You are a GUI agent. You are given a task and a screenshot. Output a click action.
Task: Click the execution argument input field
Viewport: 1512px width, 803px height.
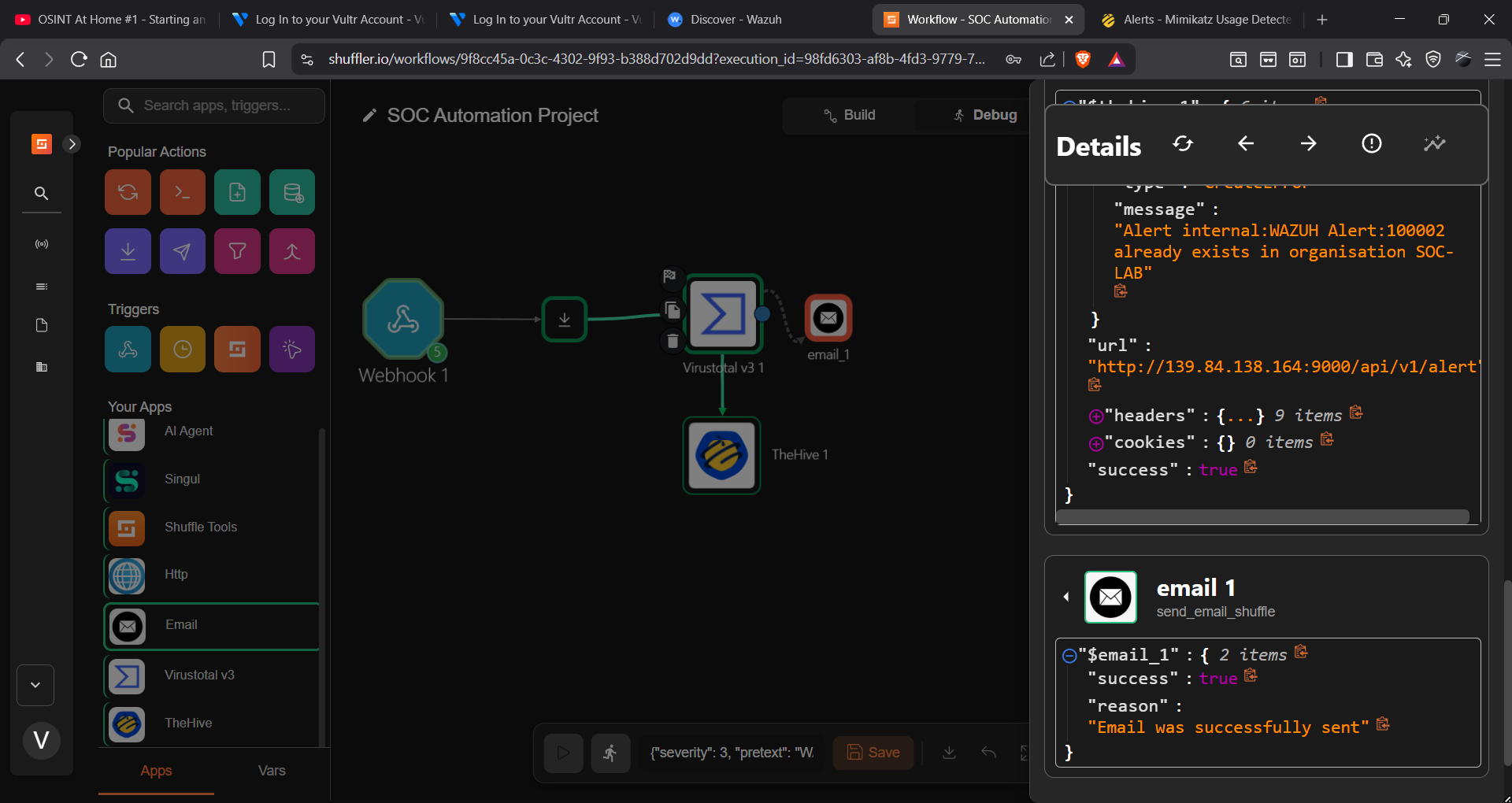pos(732,753)
